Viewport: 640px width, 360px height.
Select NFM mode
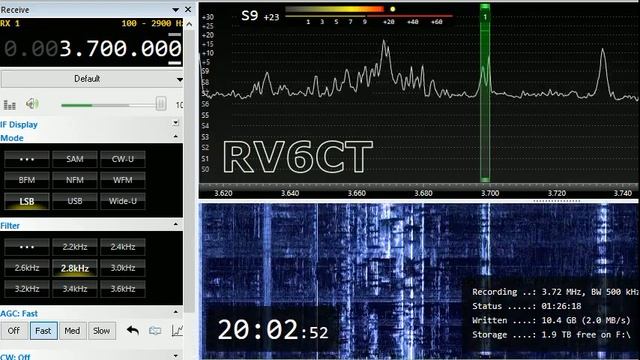pos(75,180)
